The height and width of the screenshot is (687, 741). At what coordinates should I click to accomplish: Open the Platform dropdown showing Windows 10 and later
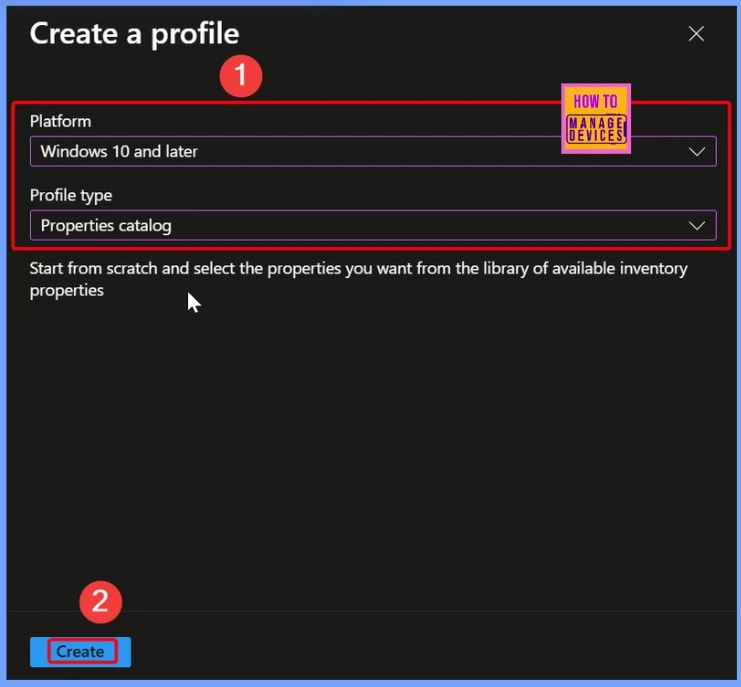click(373, 151)
